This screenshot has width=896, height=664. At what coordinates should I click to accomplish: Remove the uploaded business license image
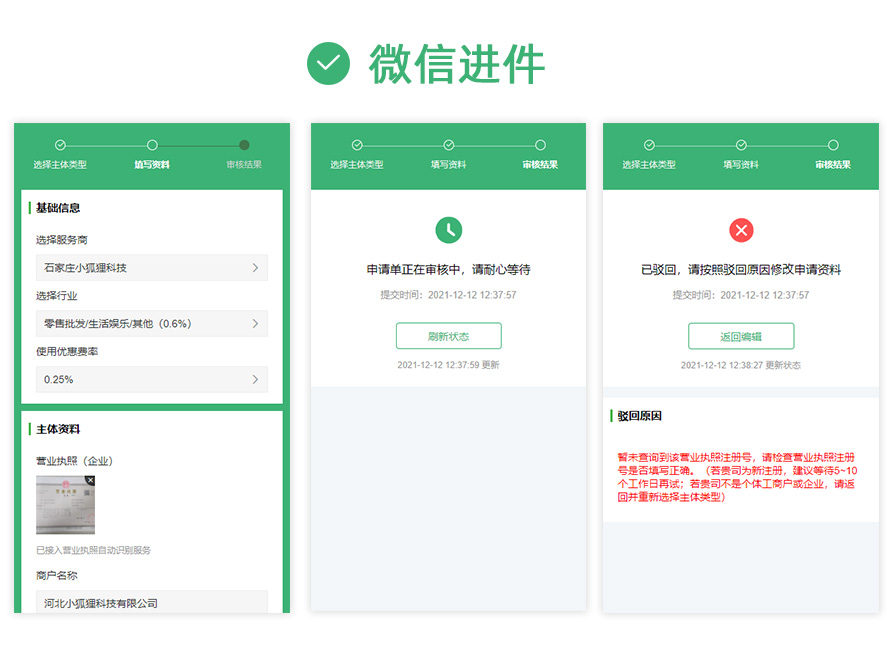tap(90, 481)
